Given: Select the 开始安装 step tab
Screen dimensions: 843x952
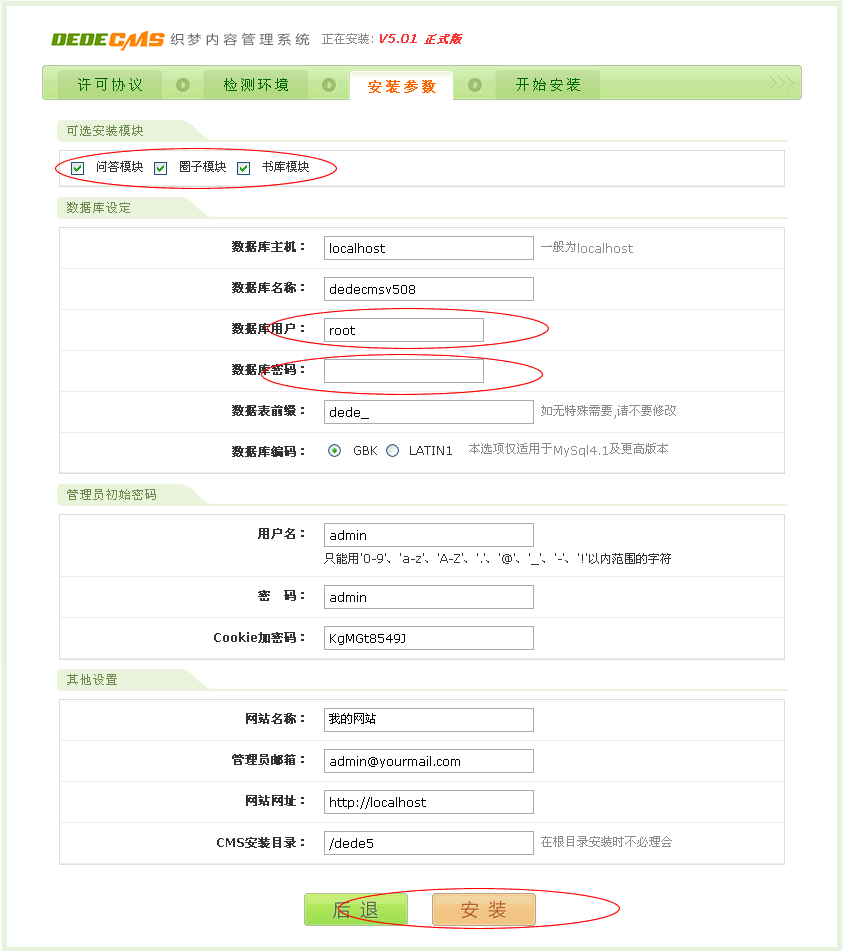Looking at the screenshot, I should tap(547, 85).
